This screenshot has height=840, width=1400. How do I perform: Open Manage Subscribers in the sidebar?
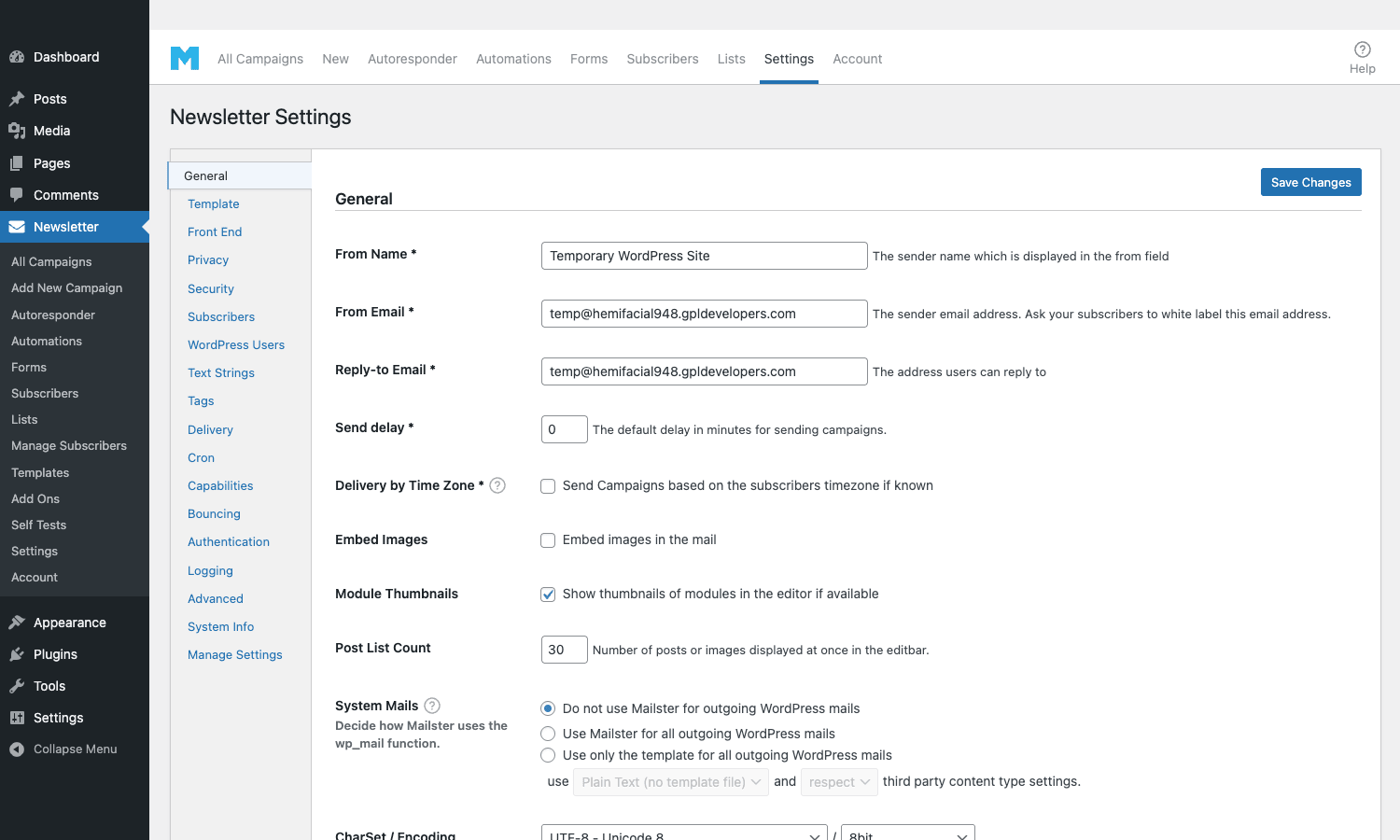coord(69,445)
